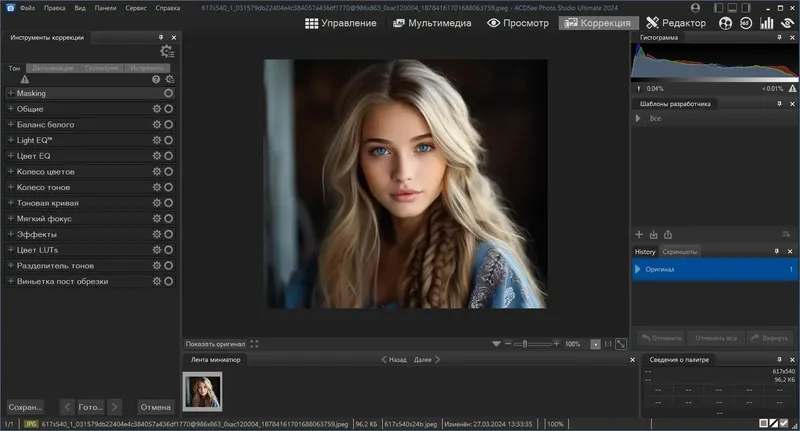Toggle the Мягкий фокус group circle
800x431 pixels.
coord(168,218)
